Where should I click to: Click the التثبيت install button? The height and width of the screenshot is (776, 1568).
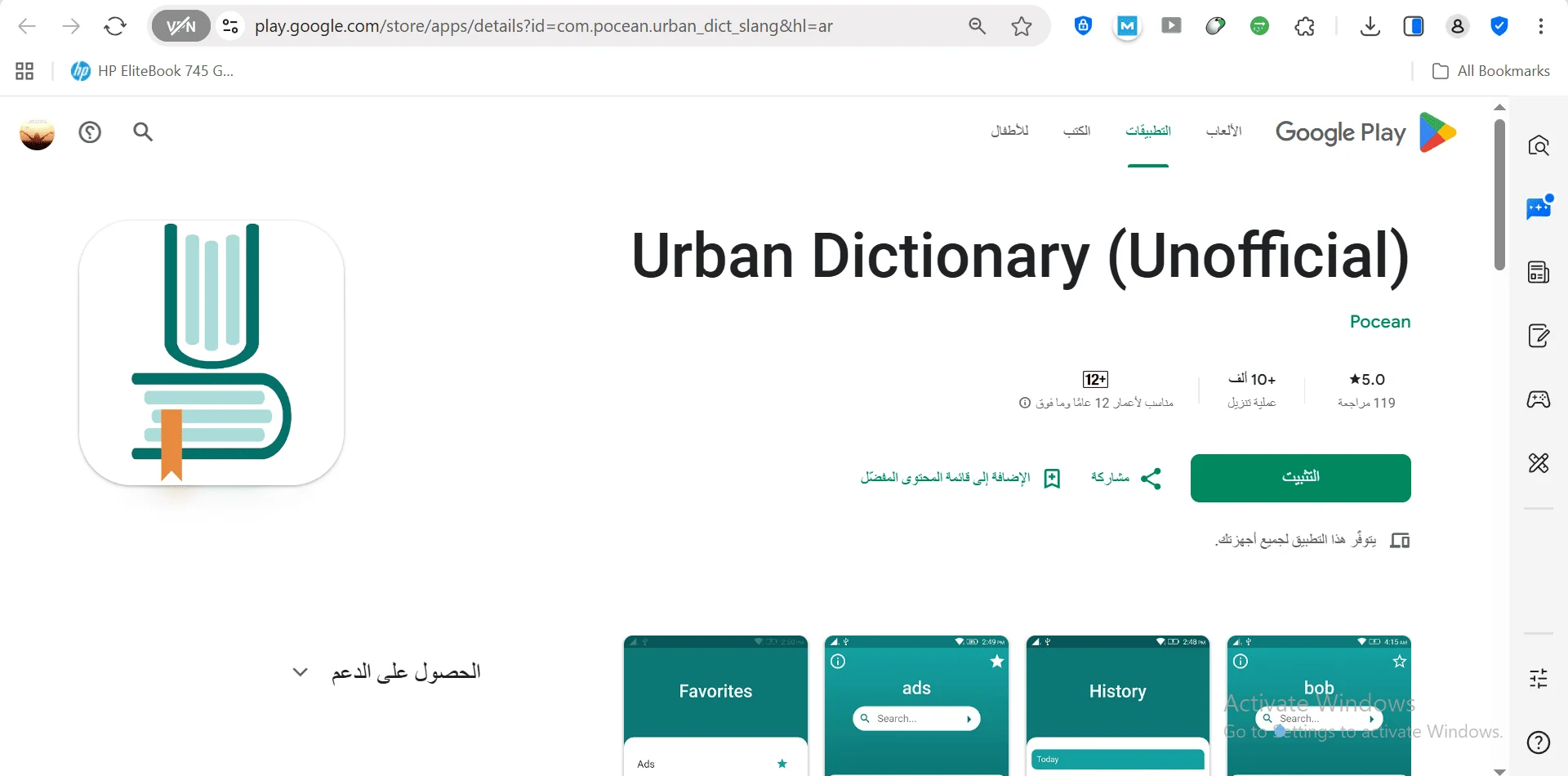click(1299, 478)
